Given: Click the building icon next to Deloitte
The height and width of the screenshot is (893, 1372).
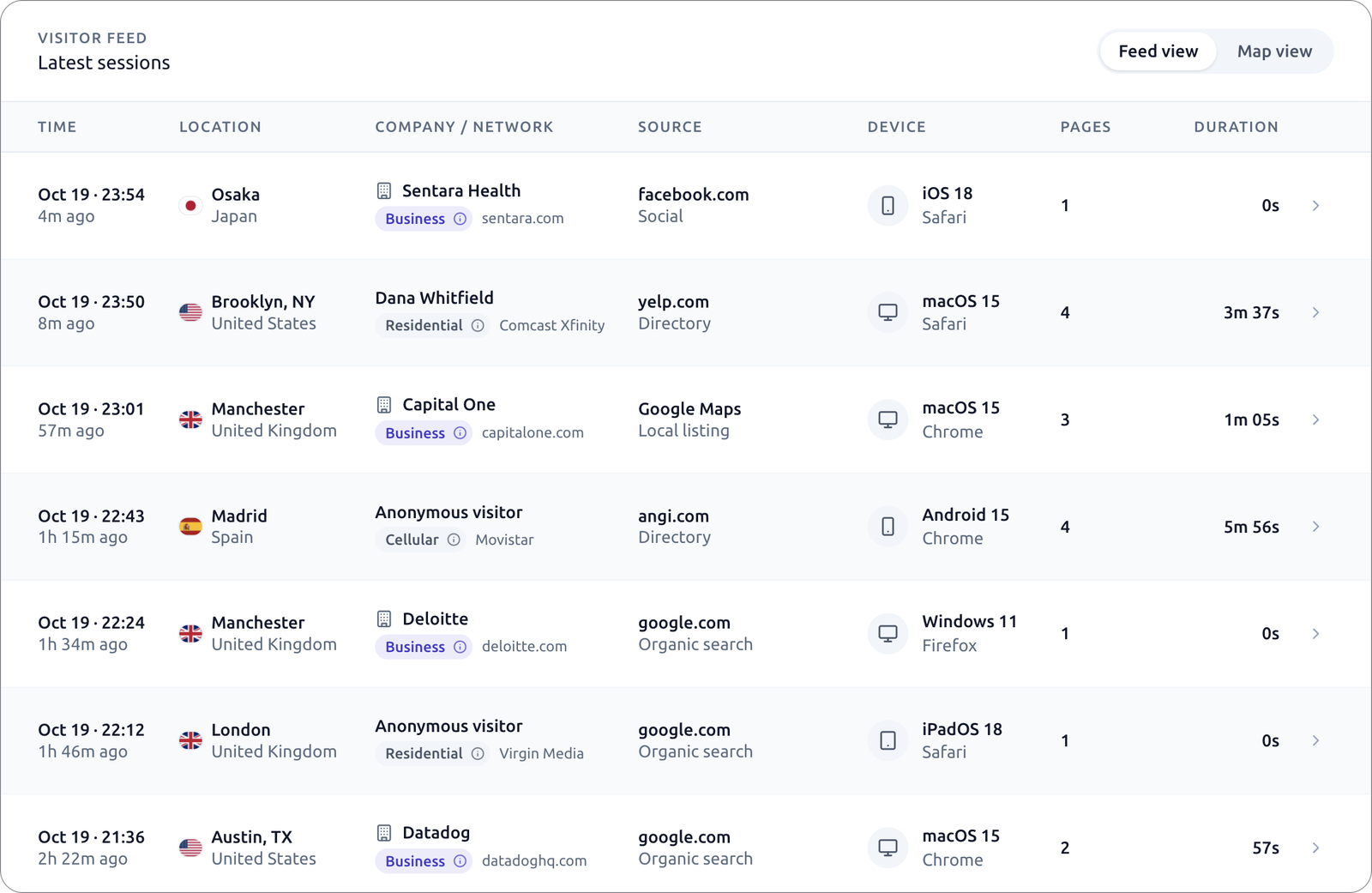Looking at the screenshot, I should (x=384, y=618).
